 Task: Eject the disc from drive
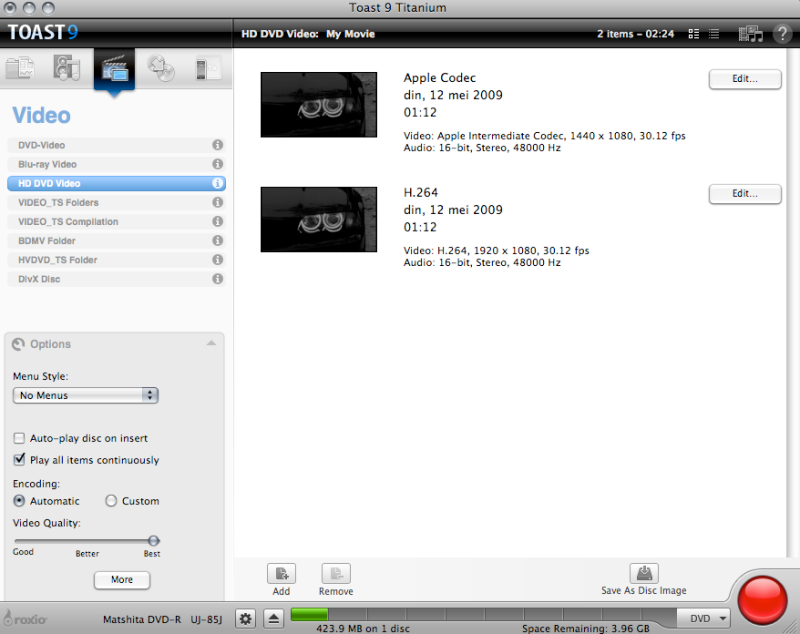tap(273, 619)
